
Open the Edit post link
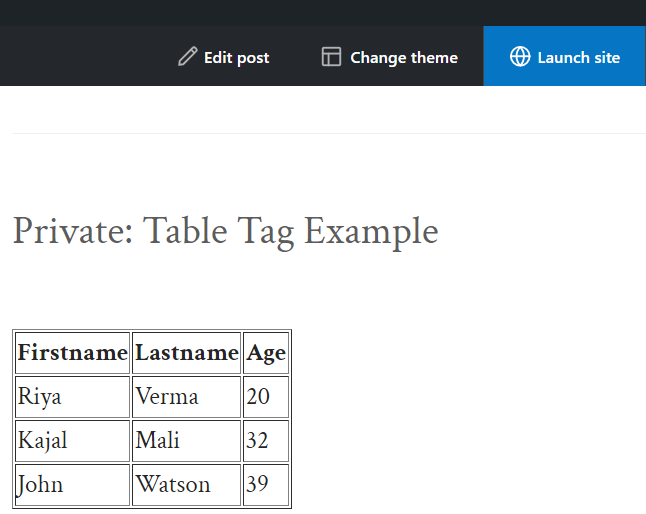pyautogui.click(x=236, y=57)
